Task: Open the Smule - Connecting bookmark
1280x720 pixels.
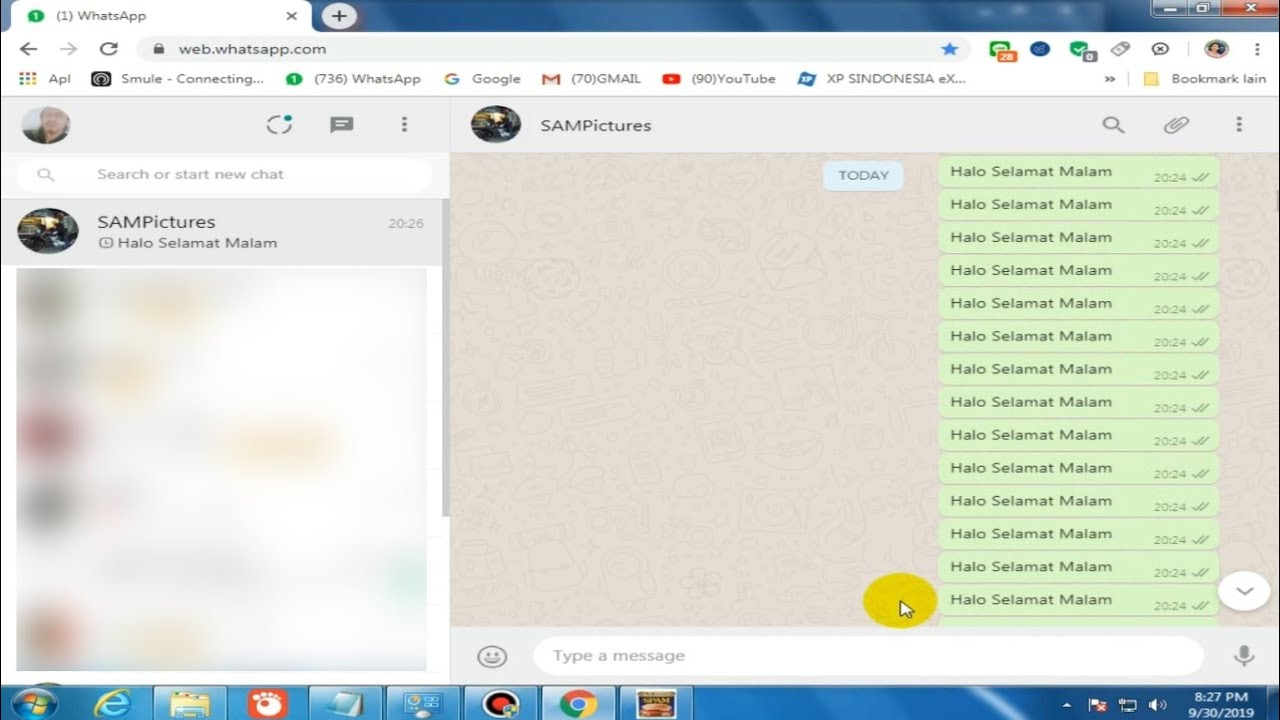Action: tap(178, 79)
